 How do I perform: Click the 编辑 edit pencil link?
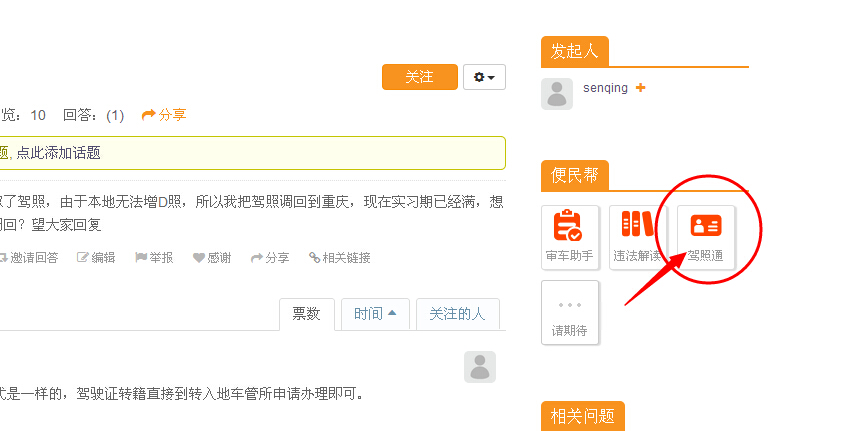click(96, 258)
